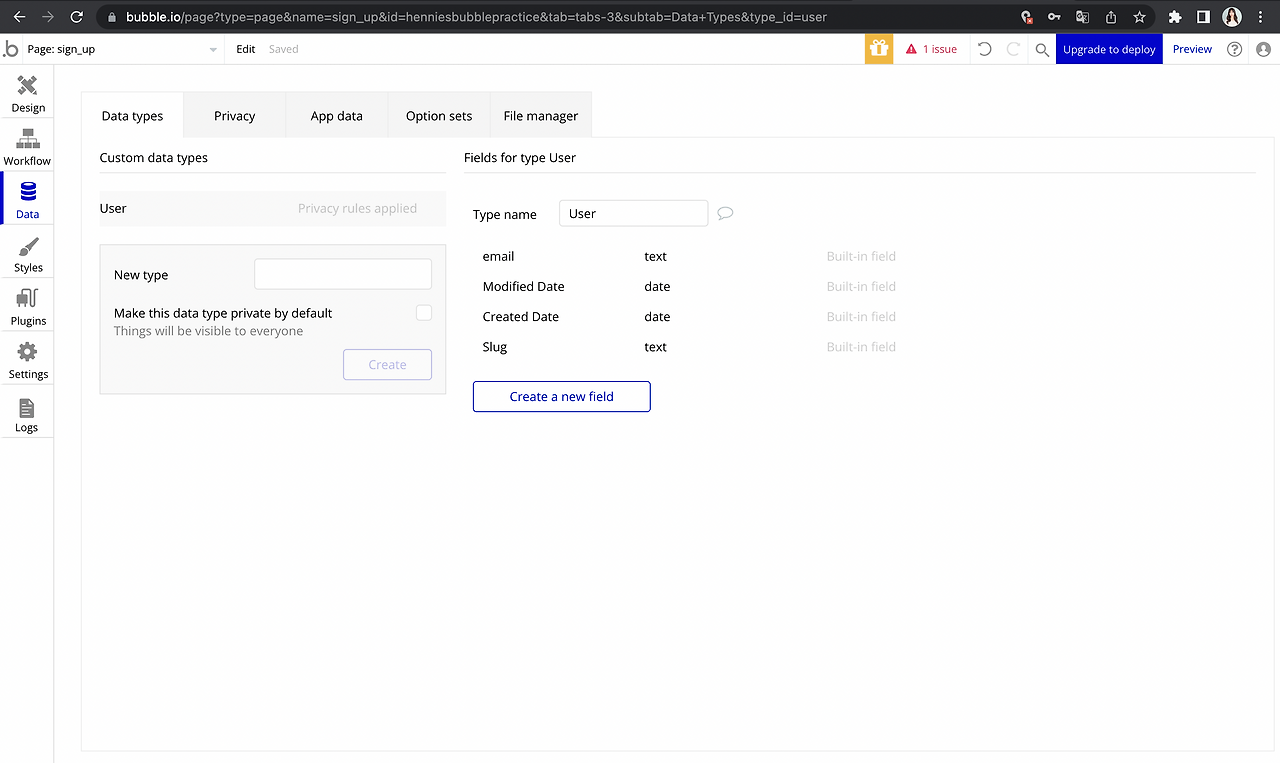The height and width of the screenshot is (763, 1280).
Task: Select the User data type row
Action: pos(273,208)
